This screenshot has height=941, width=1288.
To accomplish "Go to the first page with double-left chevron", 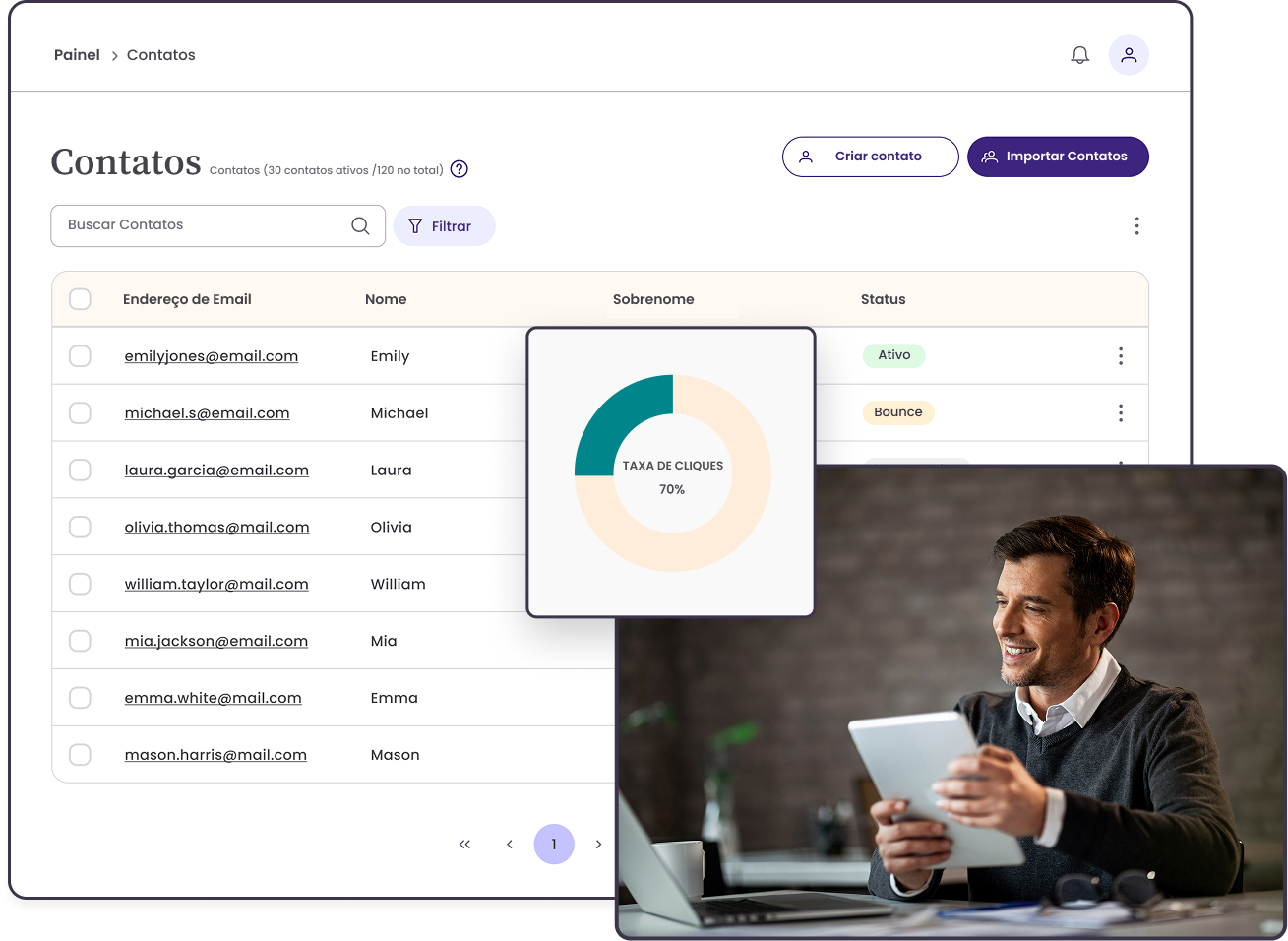I will 464,844.
